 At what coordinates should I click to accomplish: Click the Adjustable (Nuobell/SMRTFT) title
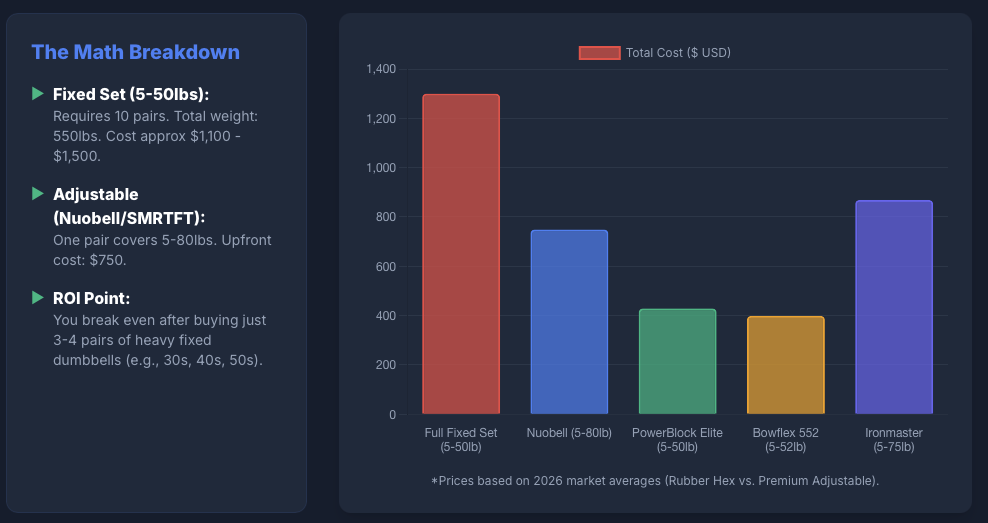click(x=128, y=205)
